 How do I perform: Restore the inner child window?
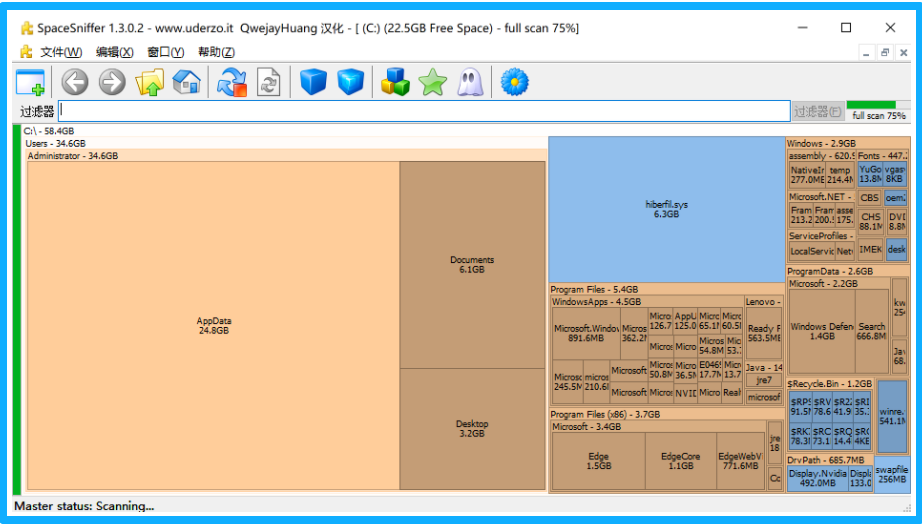tap(885, 53)
